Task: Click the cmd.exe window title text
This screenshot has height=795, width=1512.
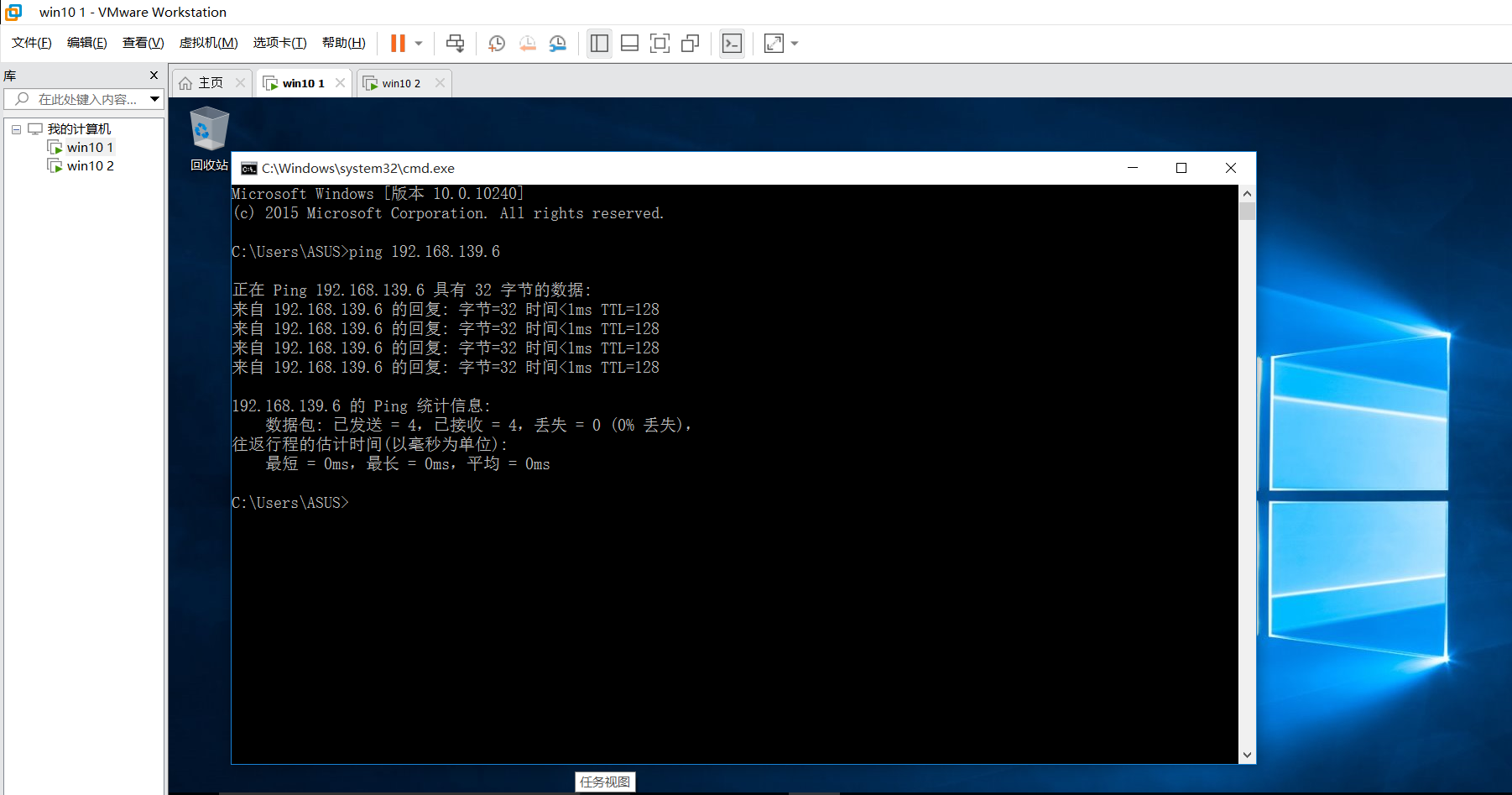Action: [x=358, y=169]
